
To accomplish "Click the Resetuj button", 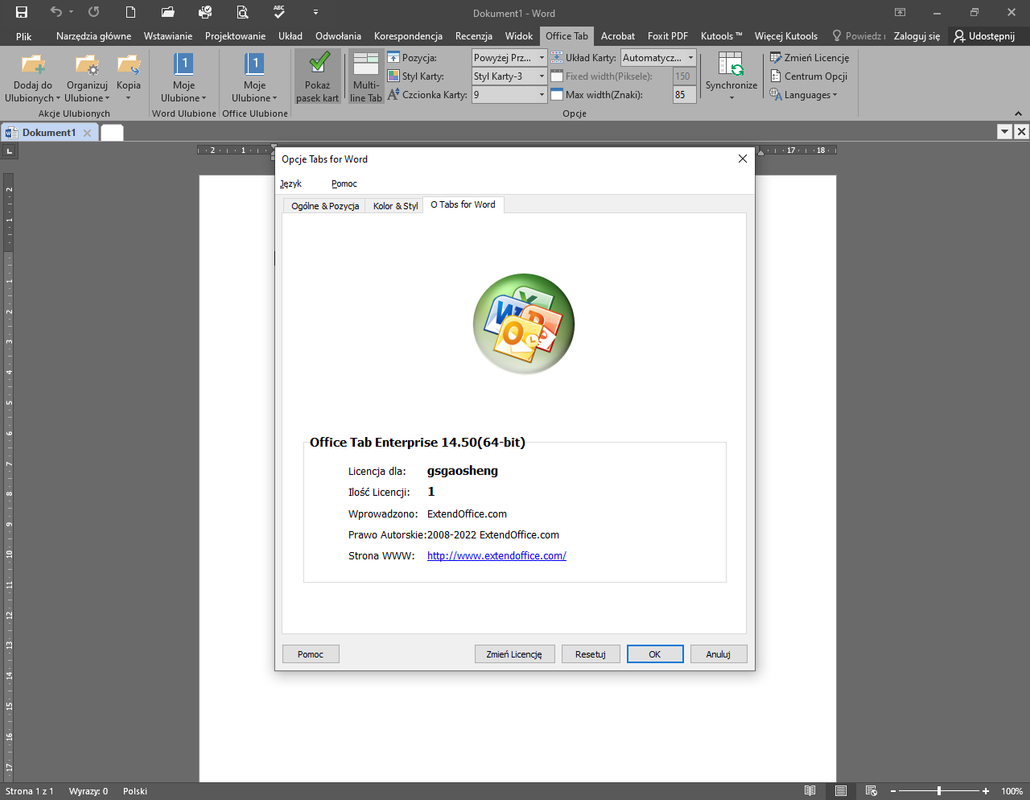I will tap(591, 654).
